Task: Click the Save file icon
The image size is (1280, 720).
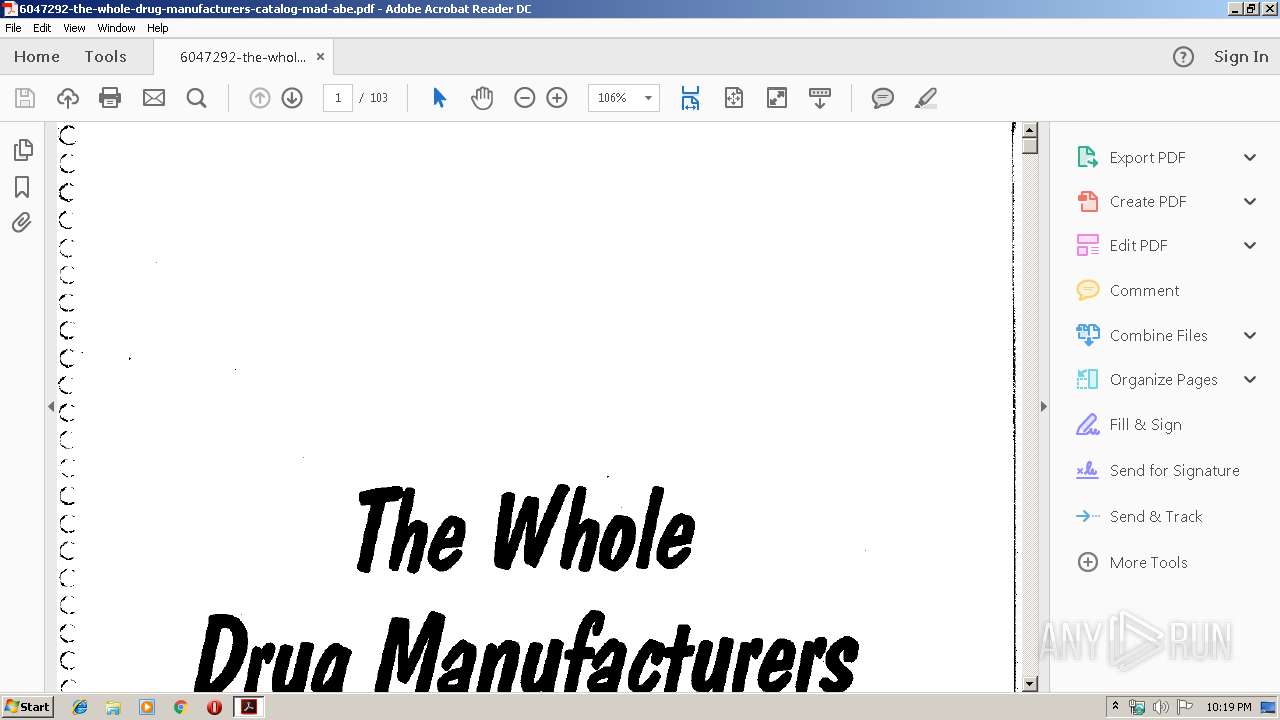Action: pos(25,98)
